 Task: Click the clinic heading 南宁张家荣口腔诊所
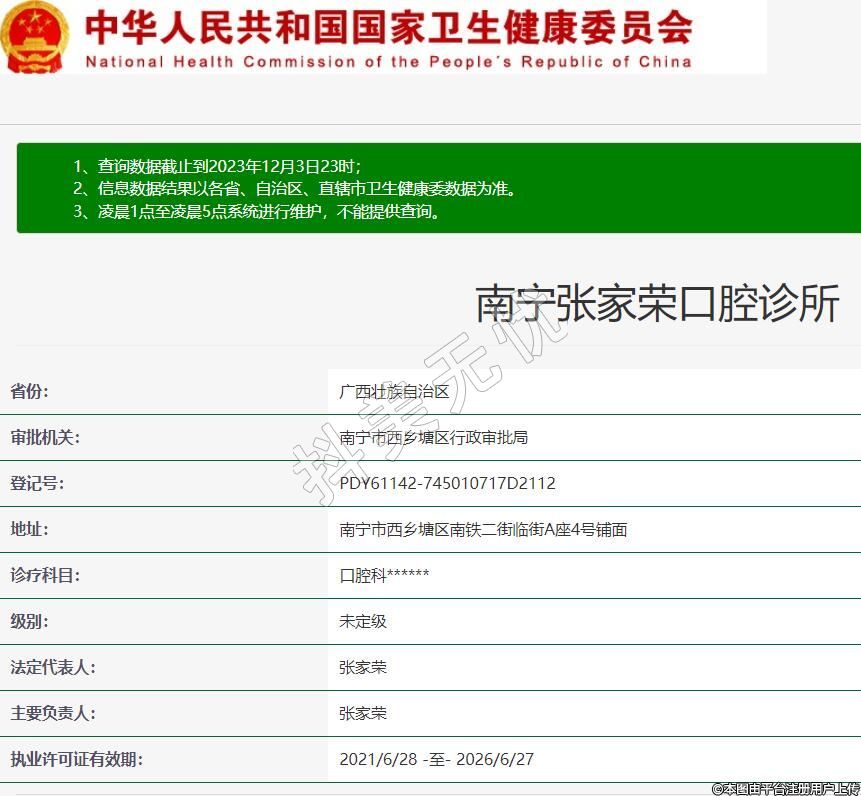click(x=657, y=304)
